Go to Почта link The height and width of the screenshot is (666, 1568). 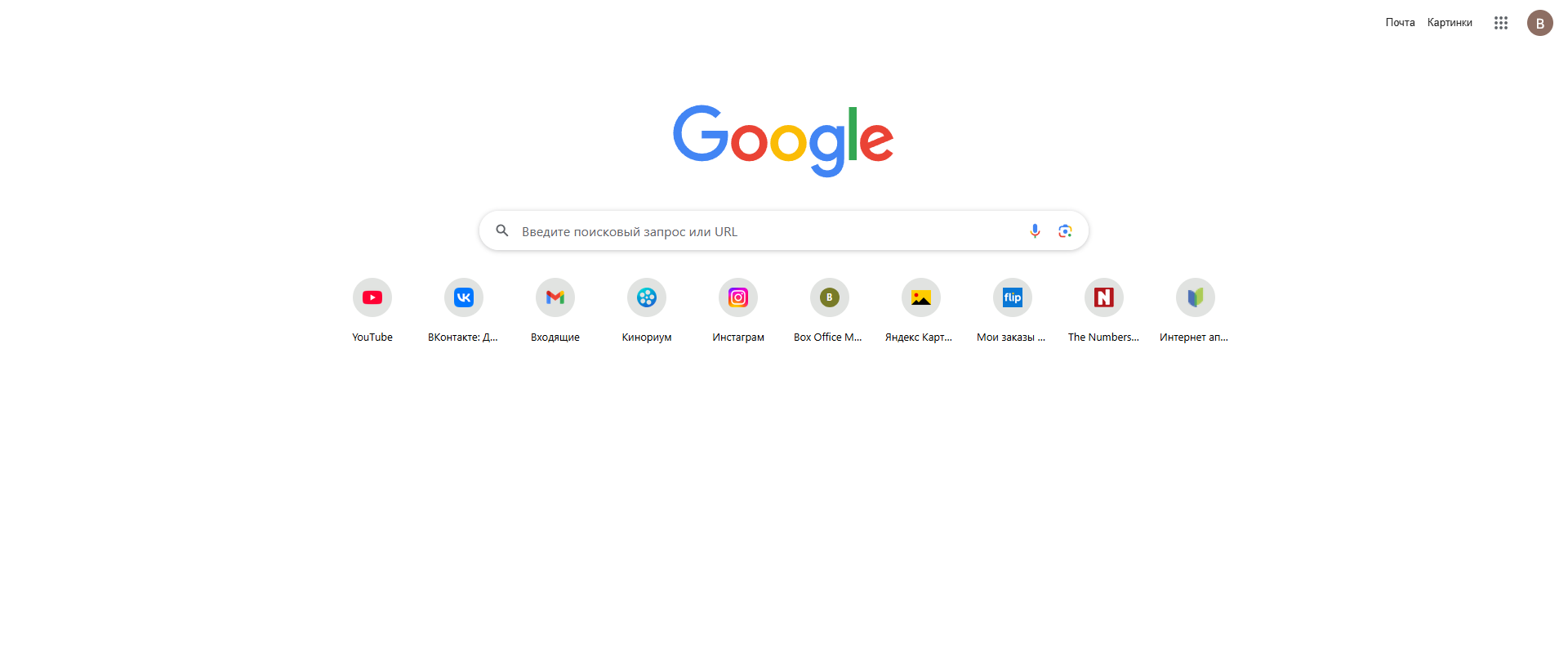pyautogui.click(x=1400, y=23)
